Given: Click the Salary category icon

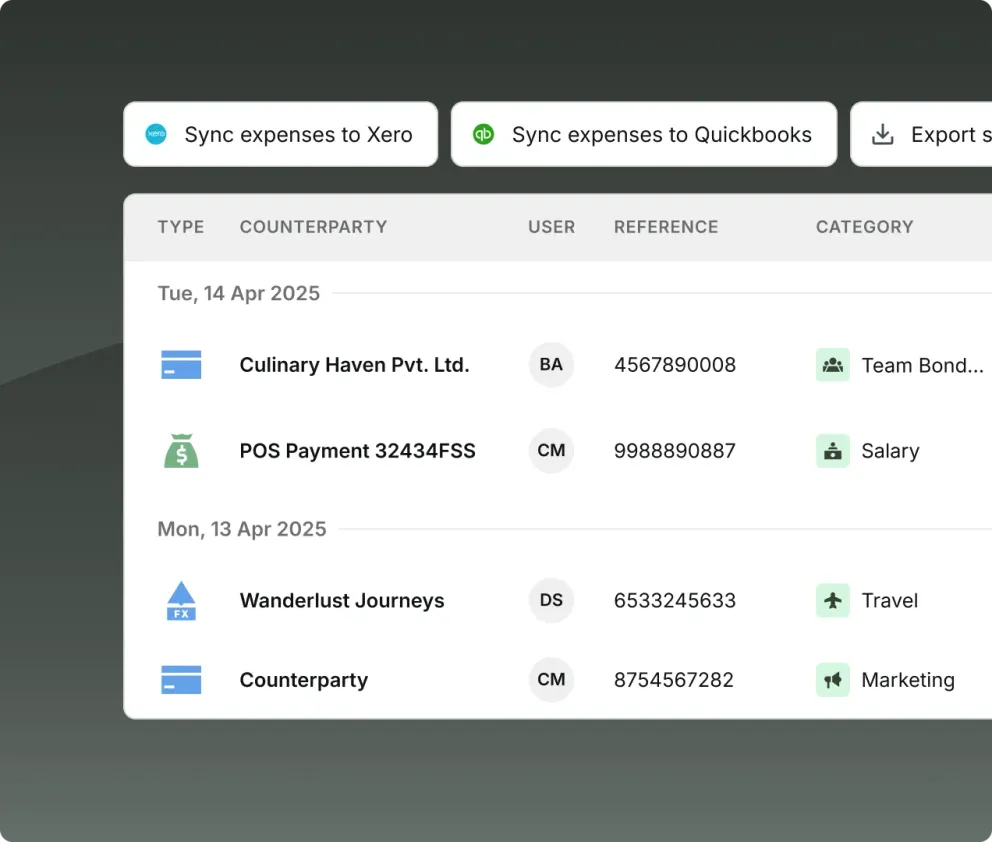Looking at the screenshot, I should 833,451.
